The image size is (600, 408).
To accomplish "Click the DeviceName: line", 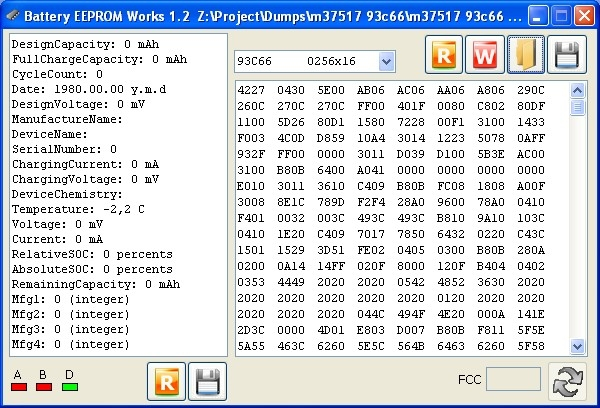I will point(50,134).
